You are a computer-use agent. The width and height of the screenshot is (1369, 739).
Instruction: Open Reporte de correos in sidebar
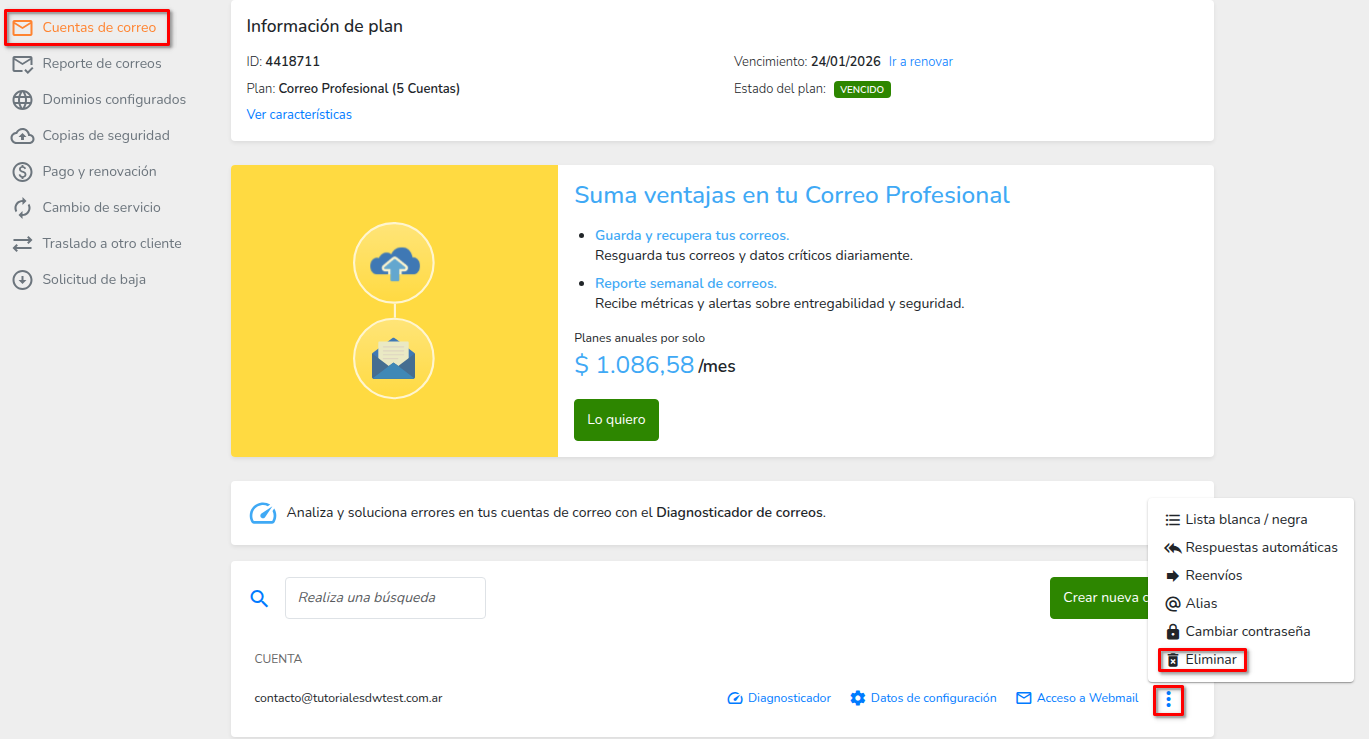101,64
